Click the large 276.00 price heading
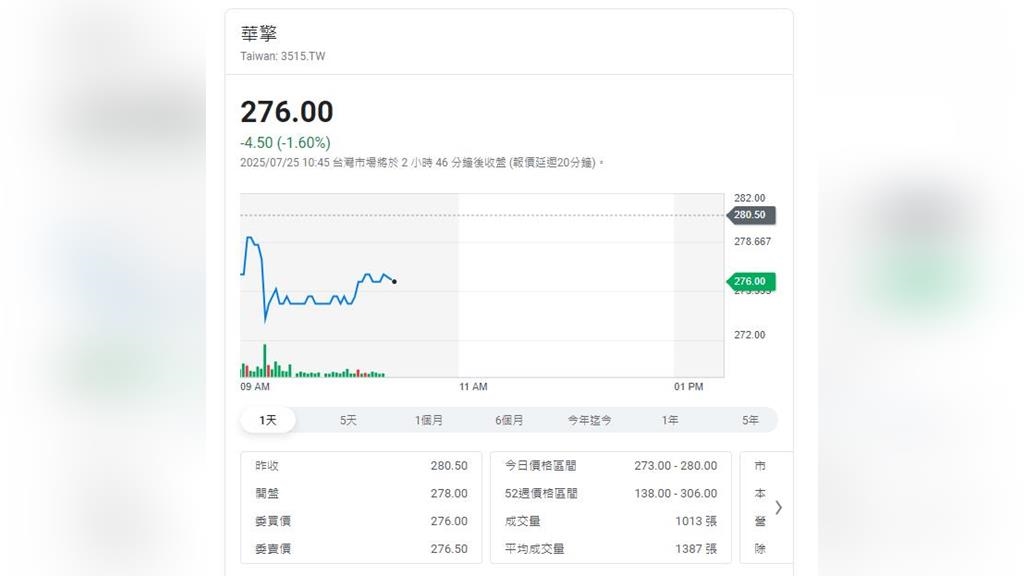The width and height of the screenshot is (1024, 576). (287, 112)
